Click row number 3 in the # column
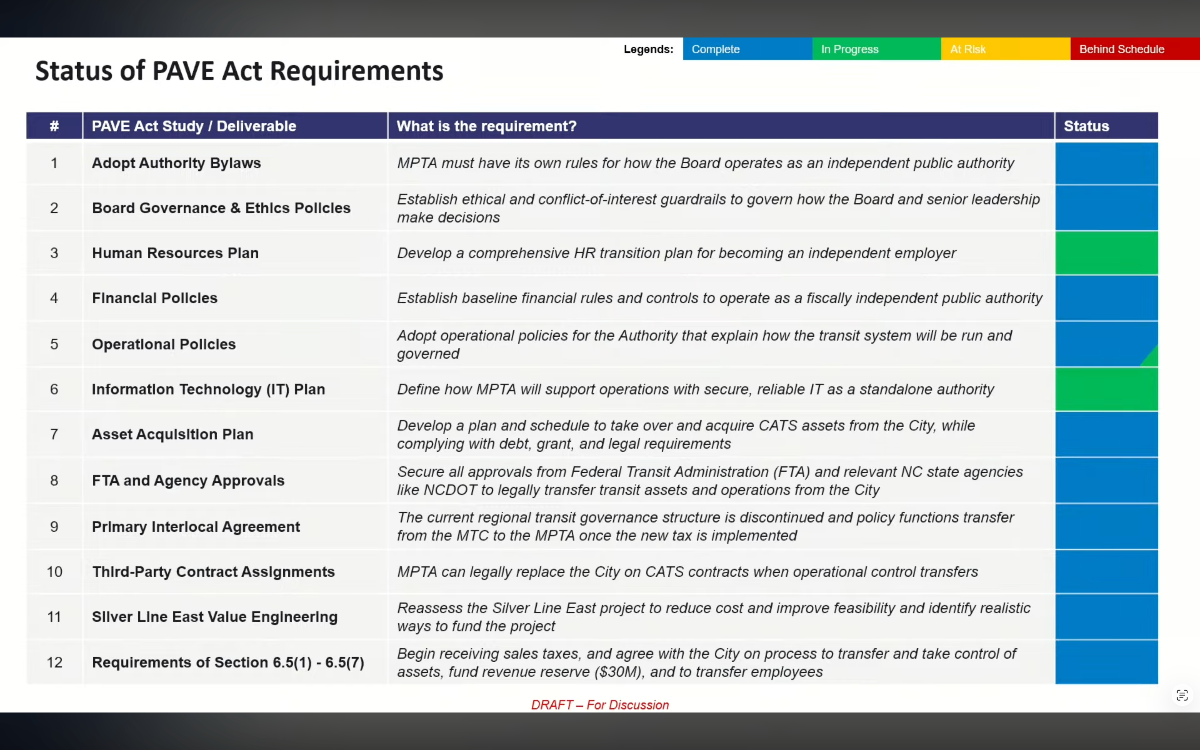 [x=54, y=253]
